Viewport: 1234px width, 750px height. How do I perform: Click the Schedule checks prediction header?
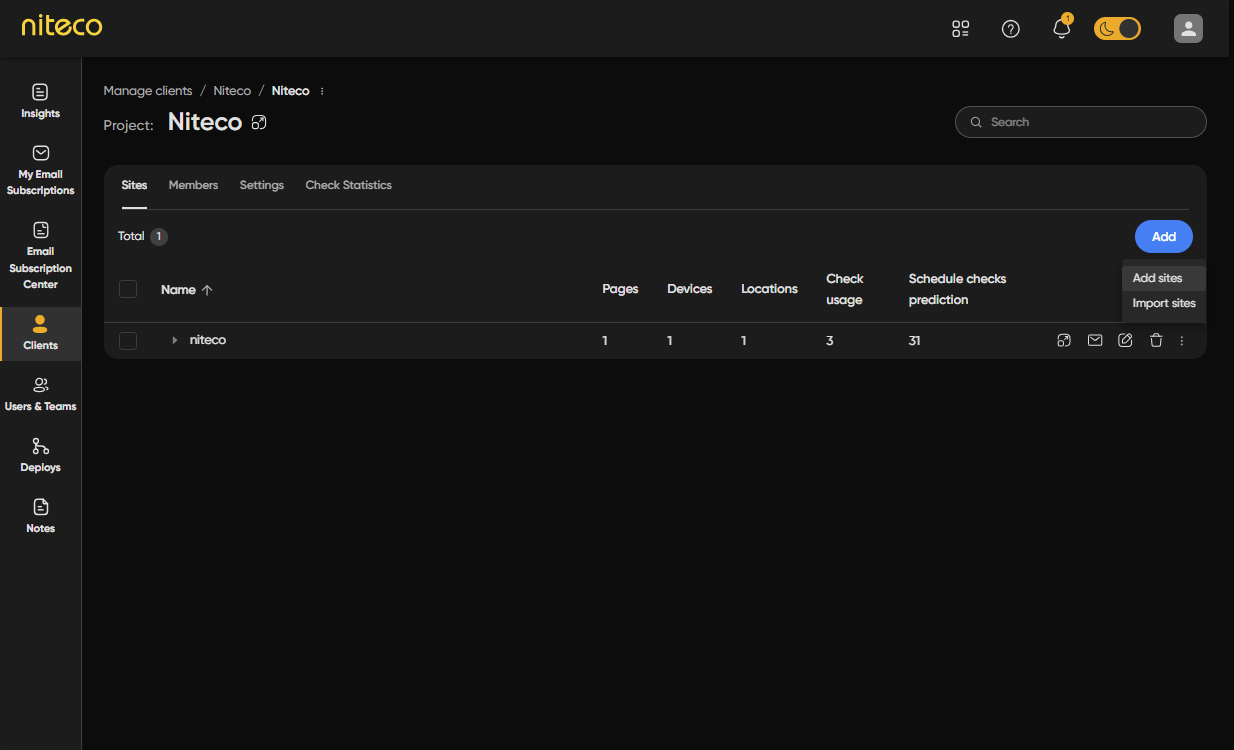pyautogui.click(x=957, y=289)
